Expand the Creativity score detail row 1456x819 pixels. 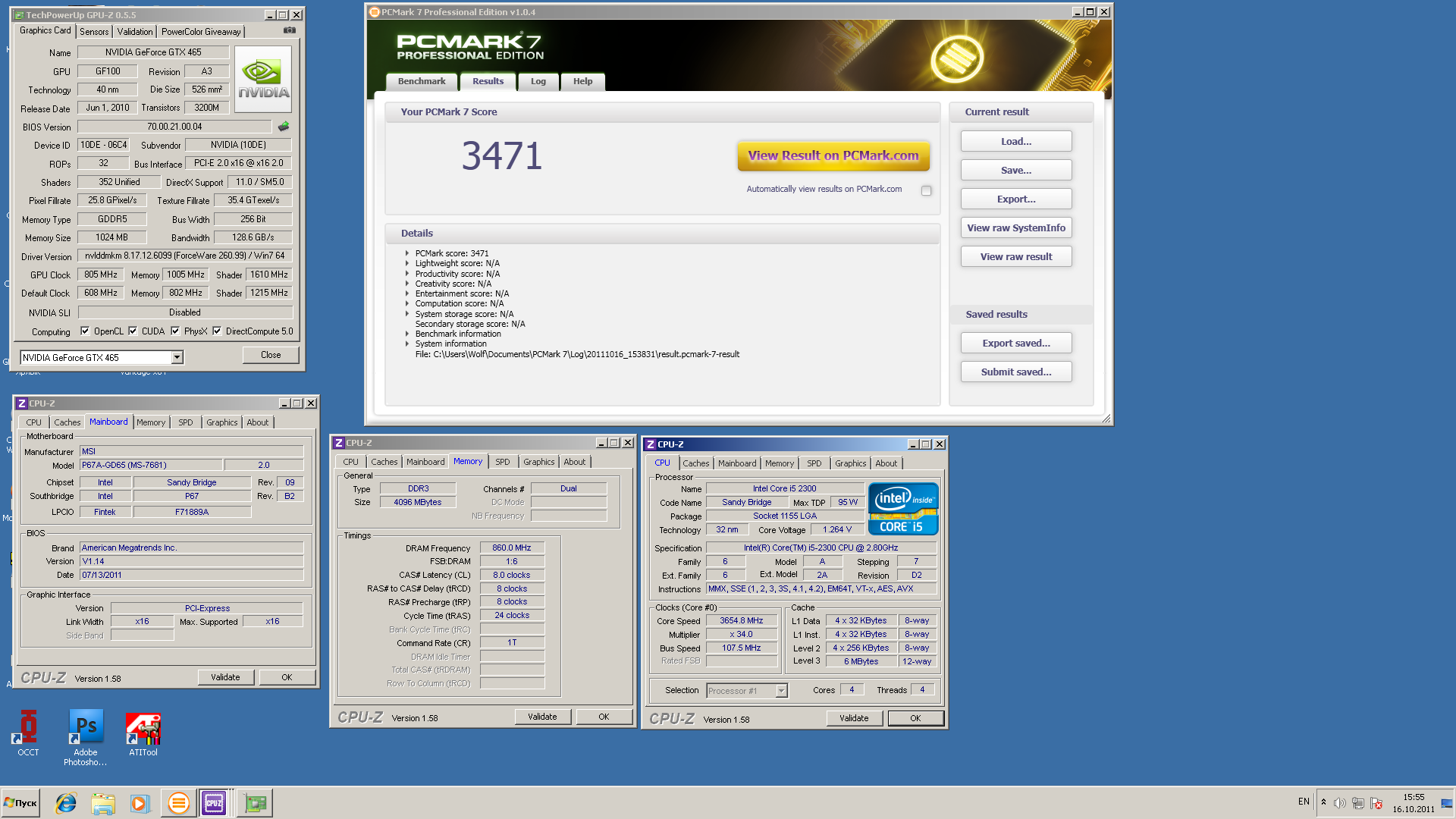coord(407,284)
